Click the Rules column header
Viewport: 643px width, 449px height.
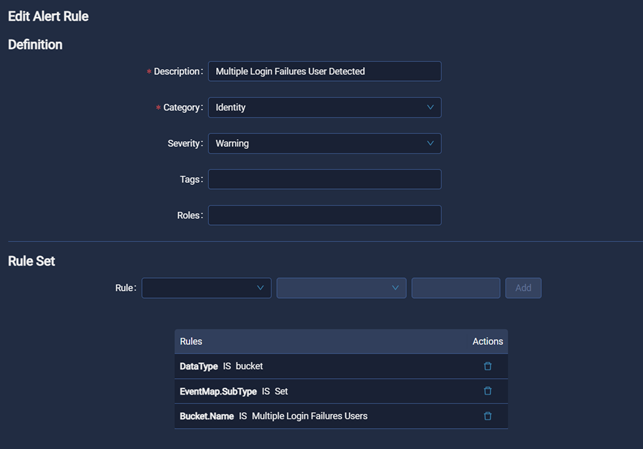[191, 341]
